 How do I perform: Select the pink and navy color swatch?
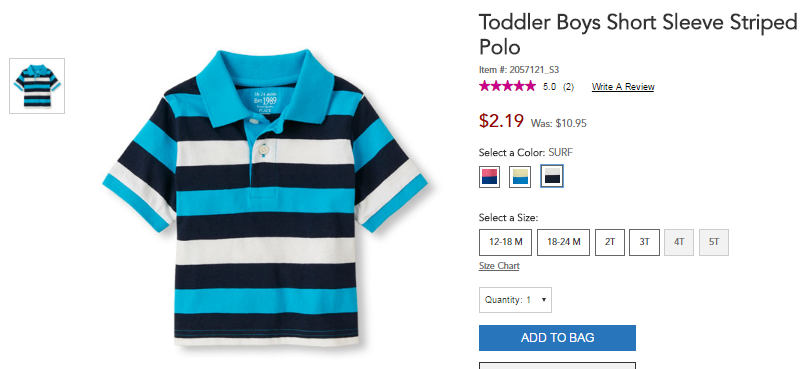[x=489, y=177]
